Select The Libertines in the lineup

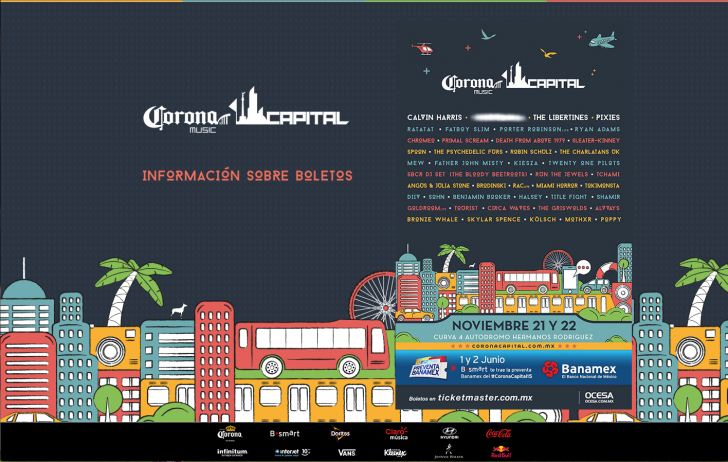[x=560, y=117]
